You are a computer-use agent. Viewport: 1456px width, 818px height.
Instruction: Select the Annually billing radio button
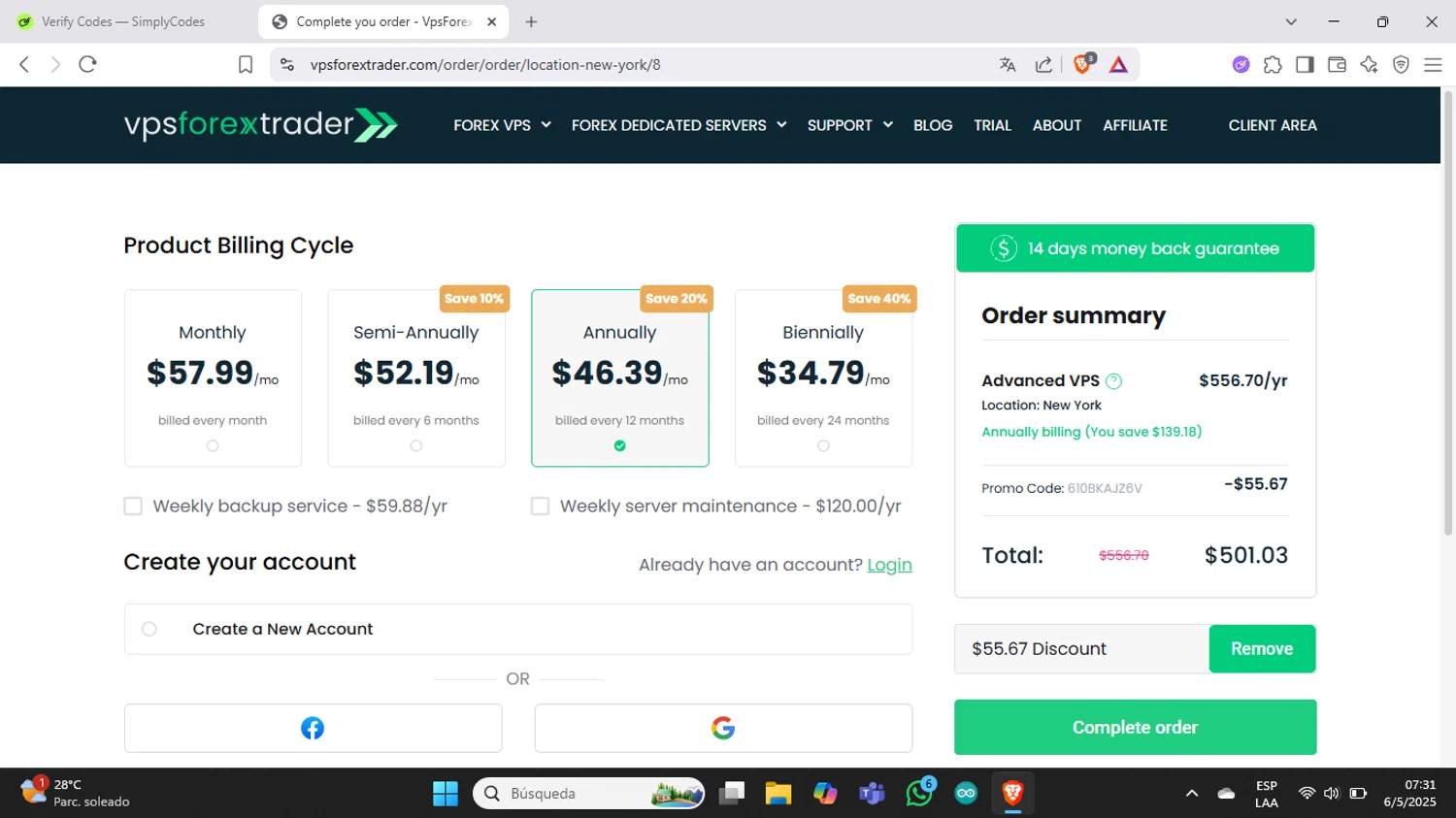[x=620, y=446]
